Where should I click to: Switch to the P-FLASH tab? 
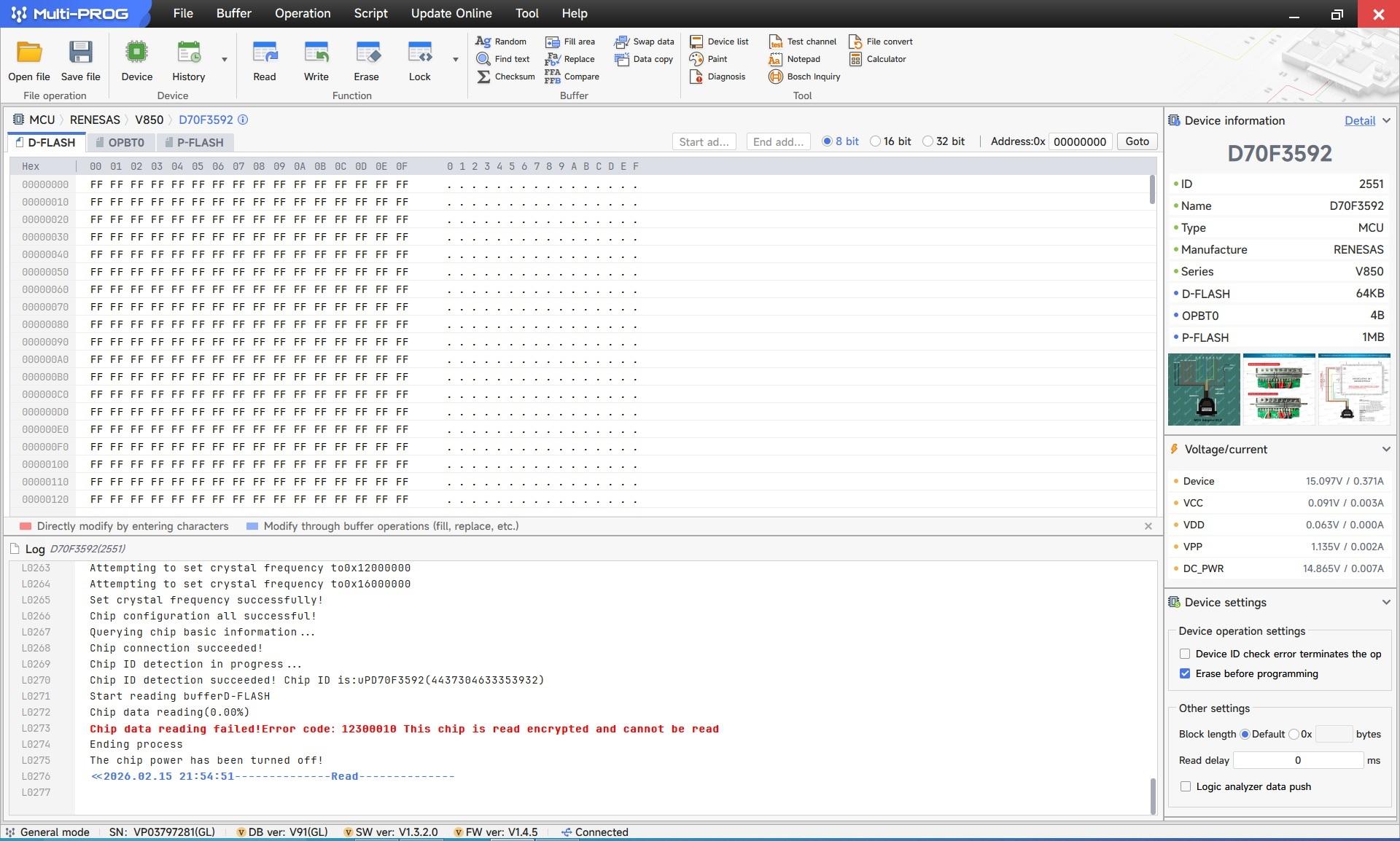[x=194, y=142]
